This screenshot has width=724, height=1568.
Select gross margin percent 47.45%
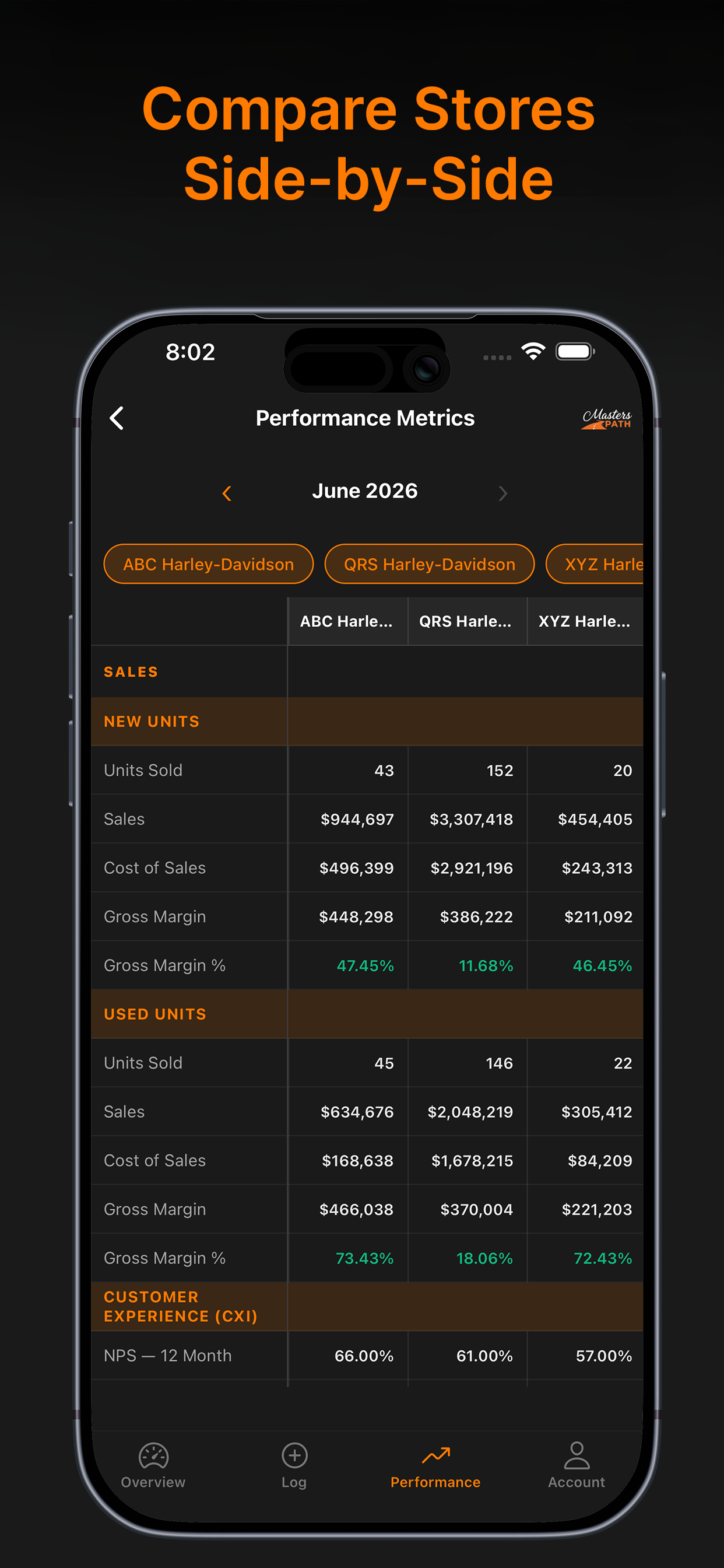(365, 965)
